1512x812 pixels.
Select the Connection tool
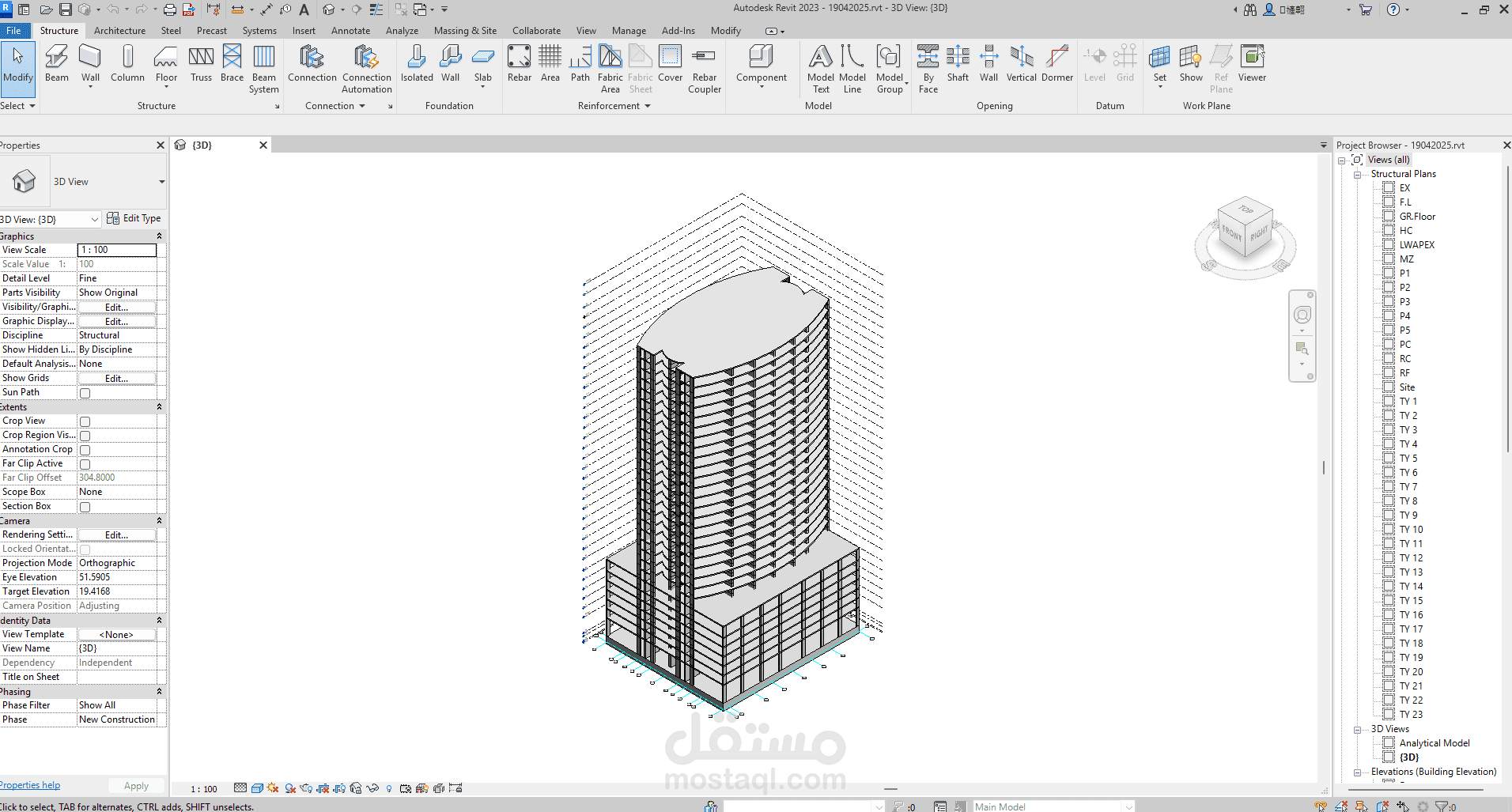coord(312,63)
